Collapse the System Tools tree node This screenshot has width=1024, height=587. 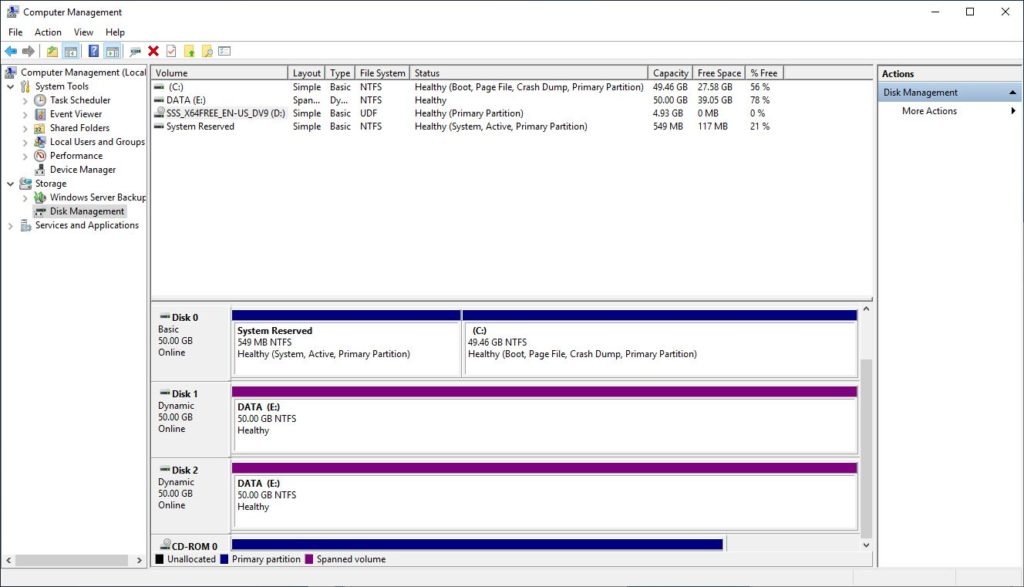[x=10, y=86]
